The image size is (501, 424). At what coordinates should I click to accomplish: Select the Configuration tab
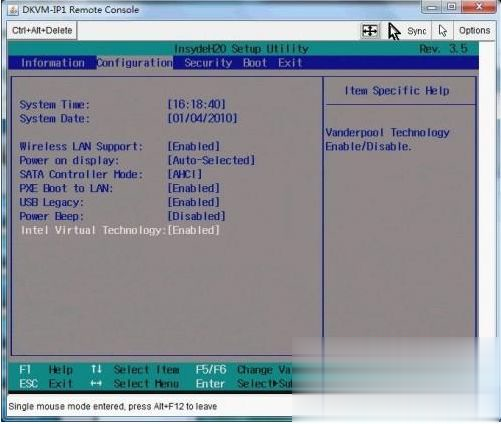click(135, 63)
